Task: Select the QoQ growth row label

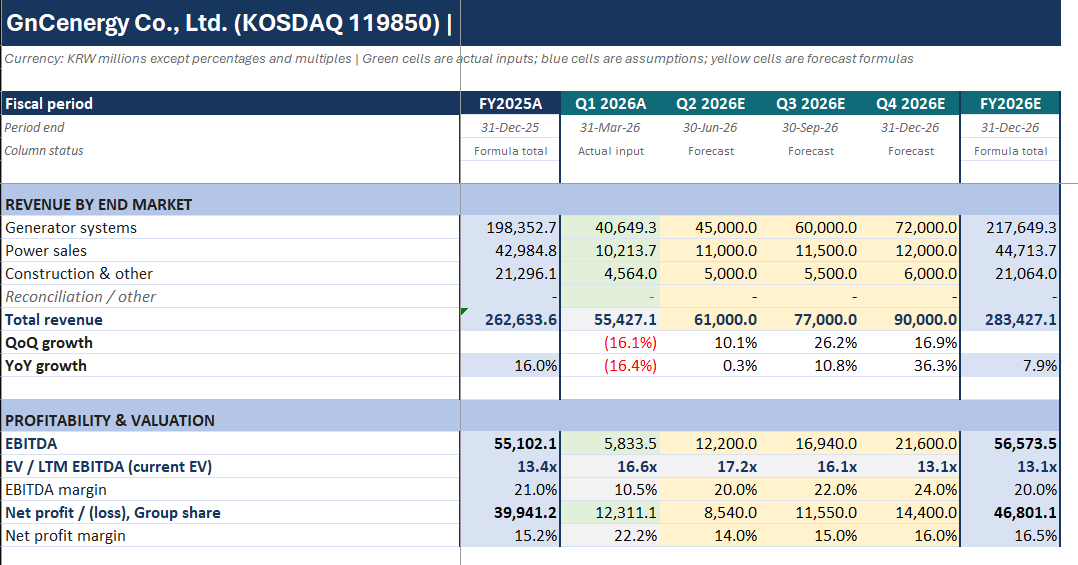Action: click(230, 342)
